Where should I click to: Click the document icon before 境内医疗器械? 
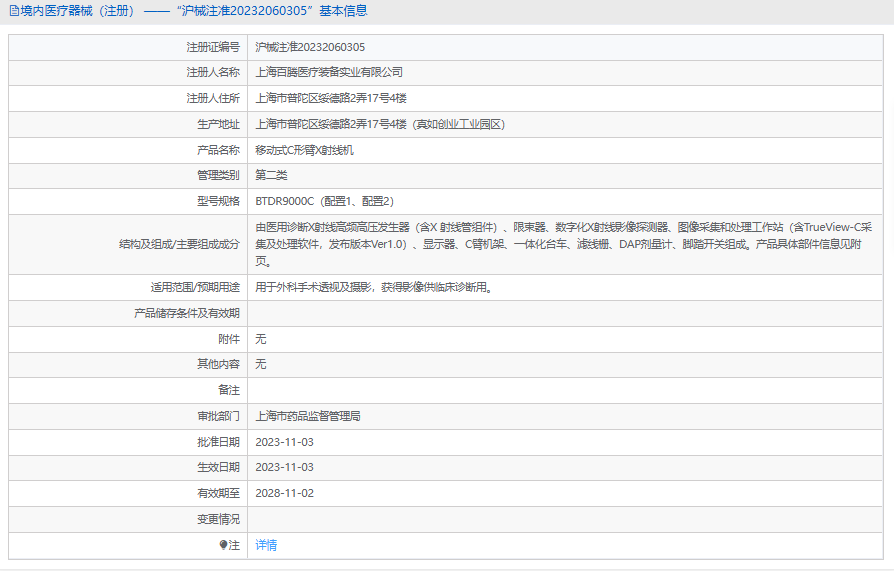(13, 12)
